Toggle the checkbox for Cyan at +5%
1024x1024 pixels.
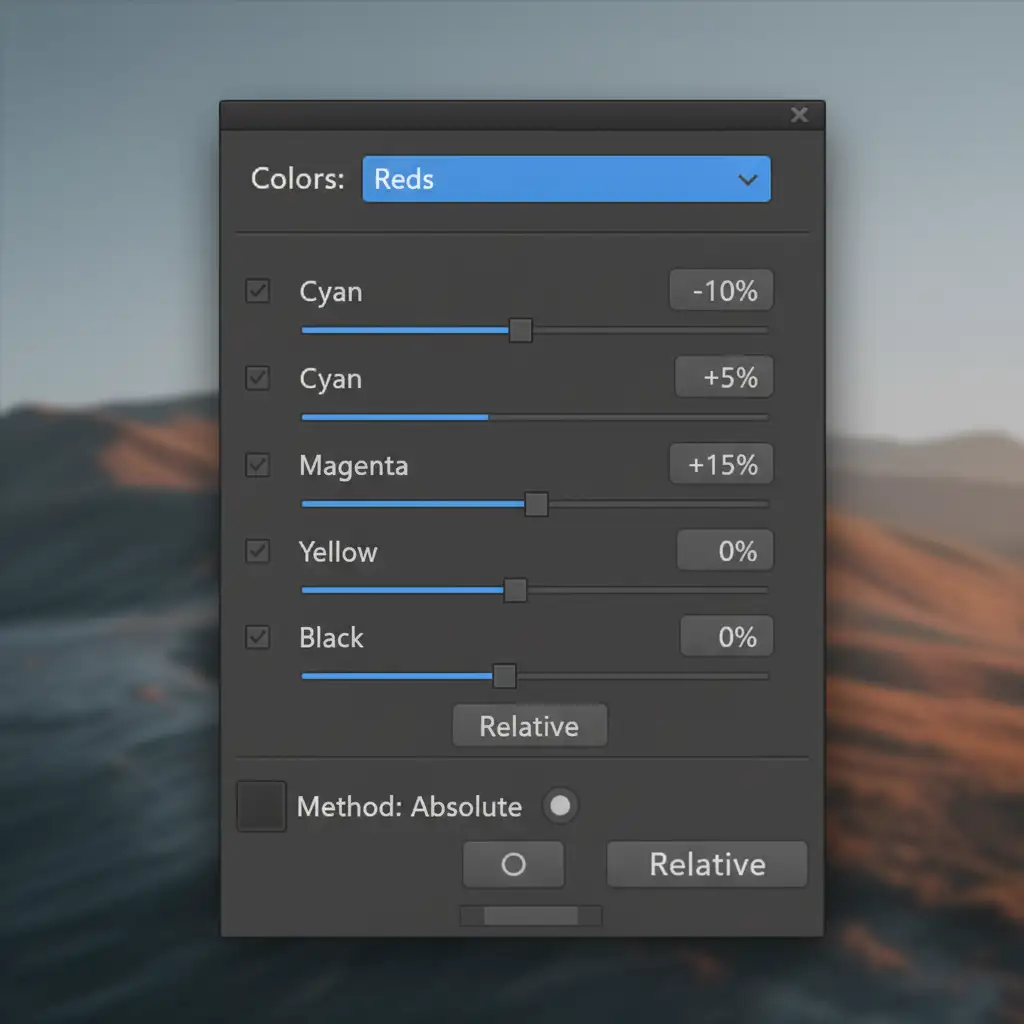click(x=258, y=379)
